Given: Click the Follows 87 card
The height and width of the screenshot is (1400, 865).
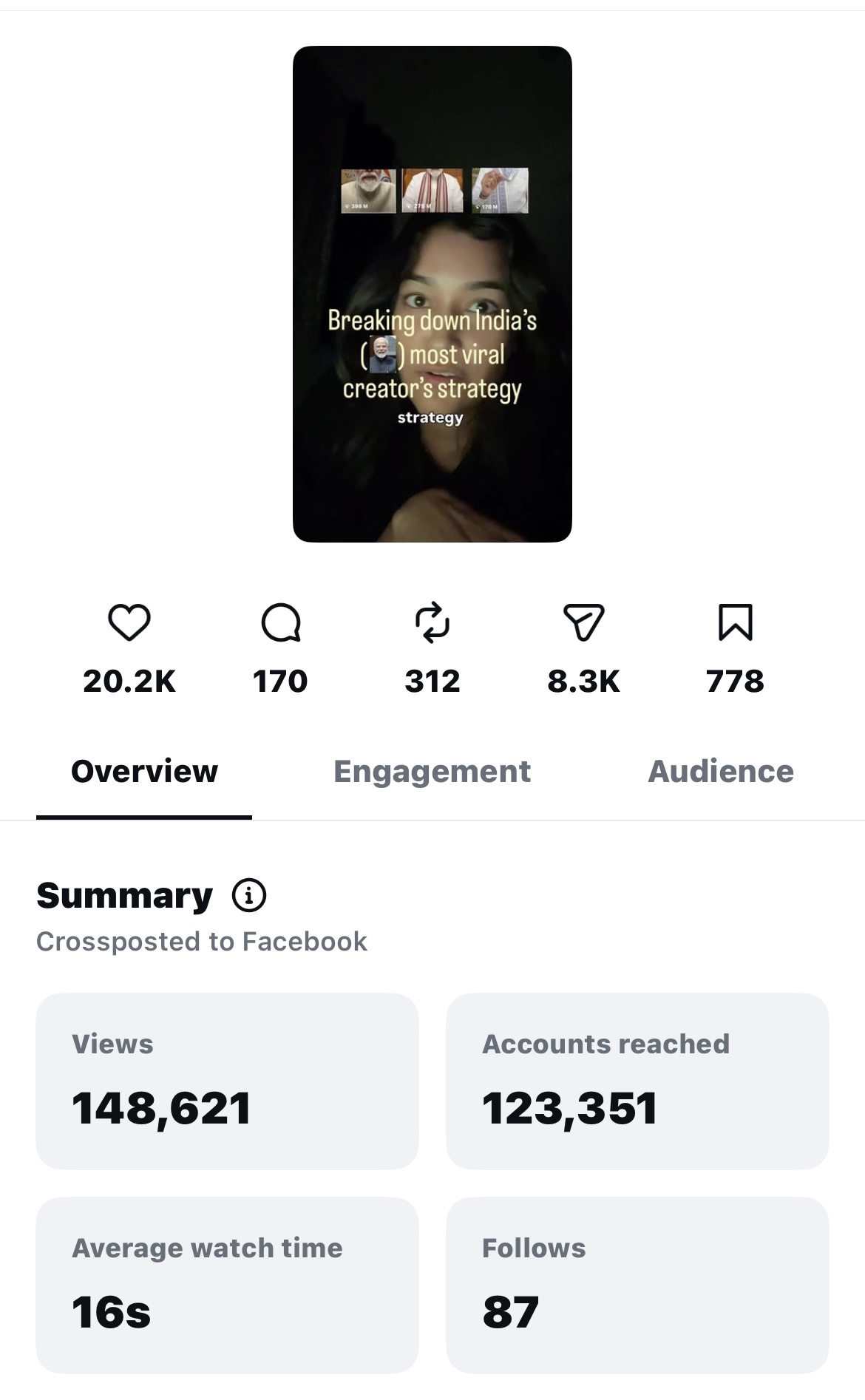Looking at the screenshot, I should [637, 1285].
